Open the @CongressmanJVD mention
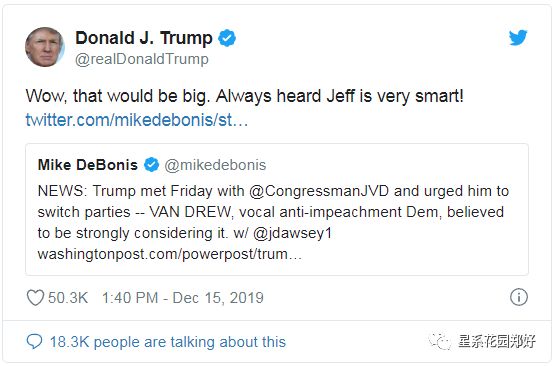553x366 pixels. coord(319,191)
